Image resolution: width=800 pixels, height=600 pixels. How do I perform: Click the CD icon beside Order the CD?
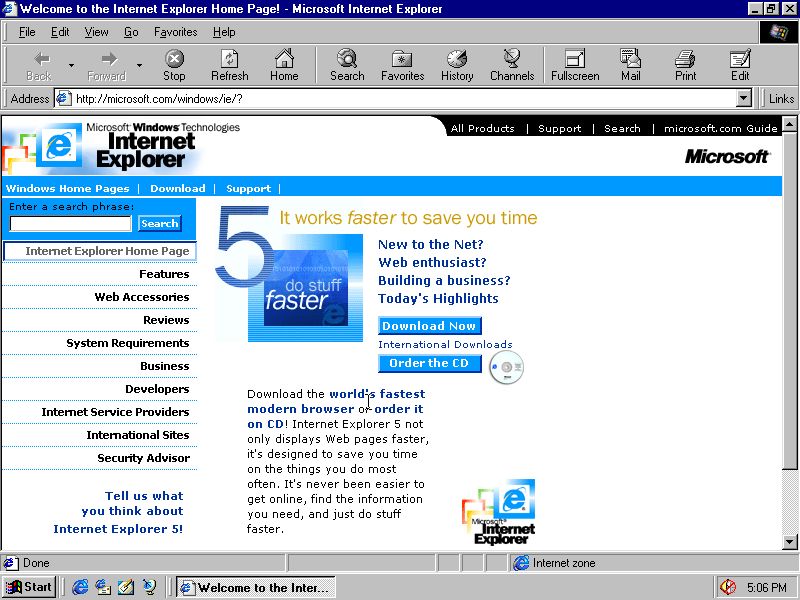pos(506,367)
